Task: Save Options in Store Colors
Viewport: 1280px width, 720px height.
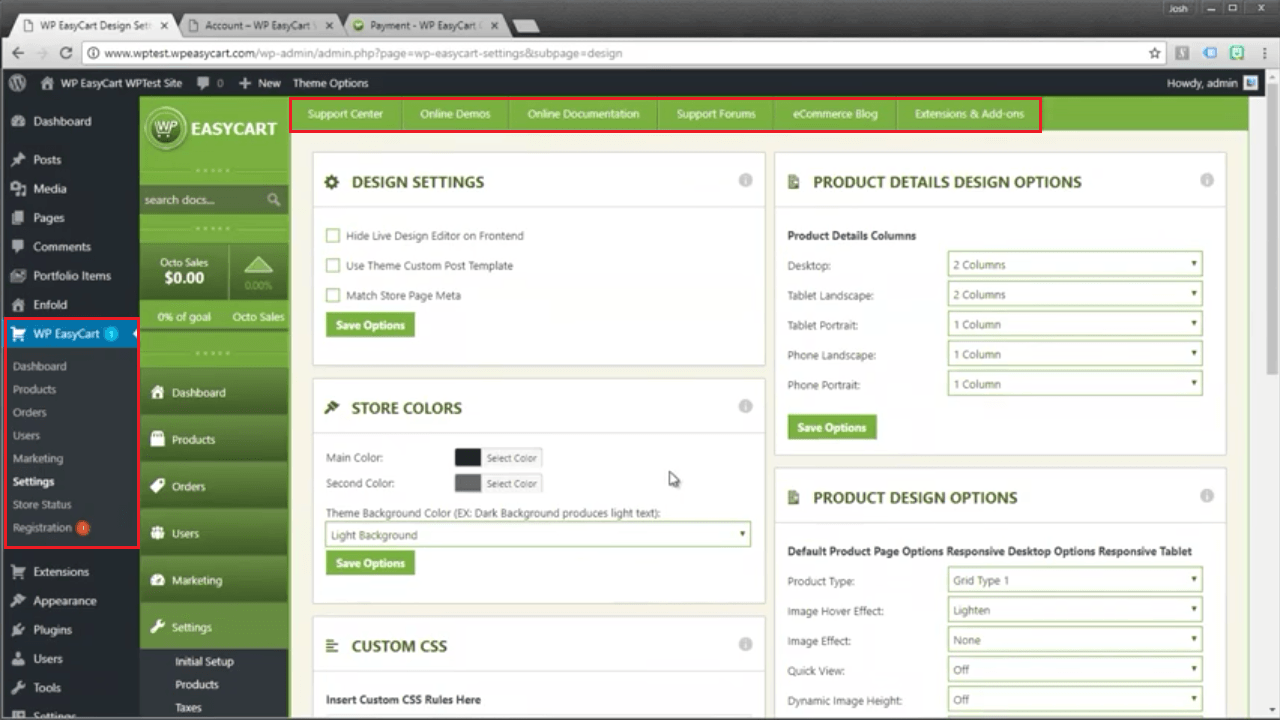Action: (370, 563)
